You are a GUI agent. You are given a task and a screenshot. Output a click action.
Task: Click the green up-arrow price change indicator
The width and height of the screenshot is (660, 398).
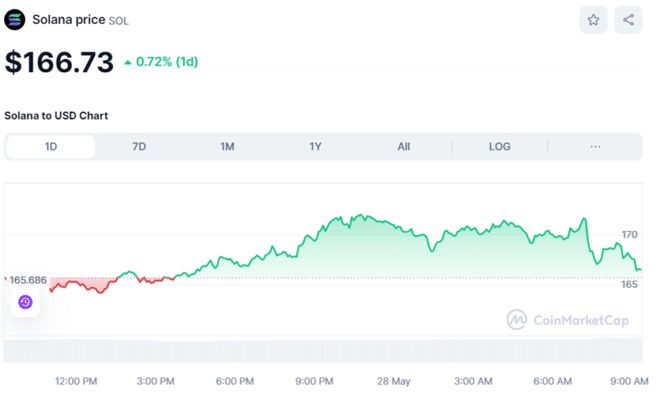(128, 63)
